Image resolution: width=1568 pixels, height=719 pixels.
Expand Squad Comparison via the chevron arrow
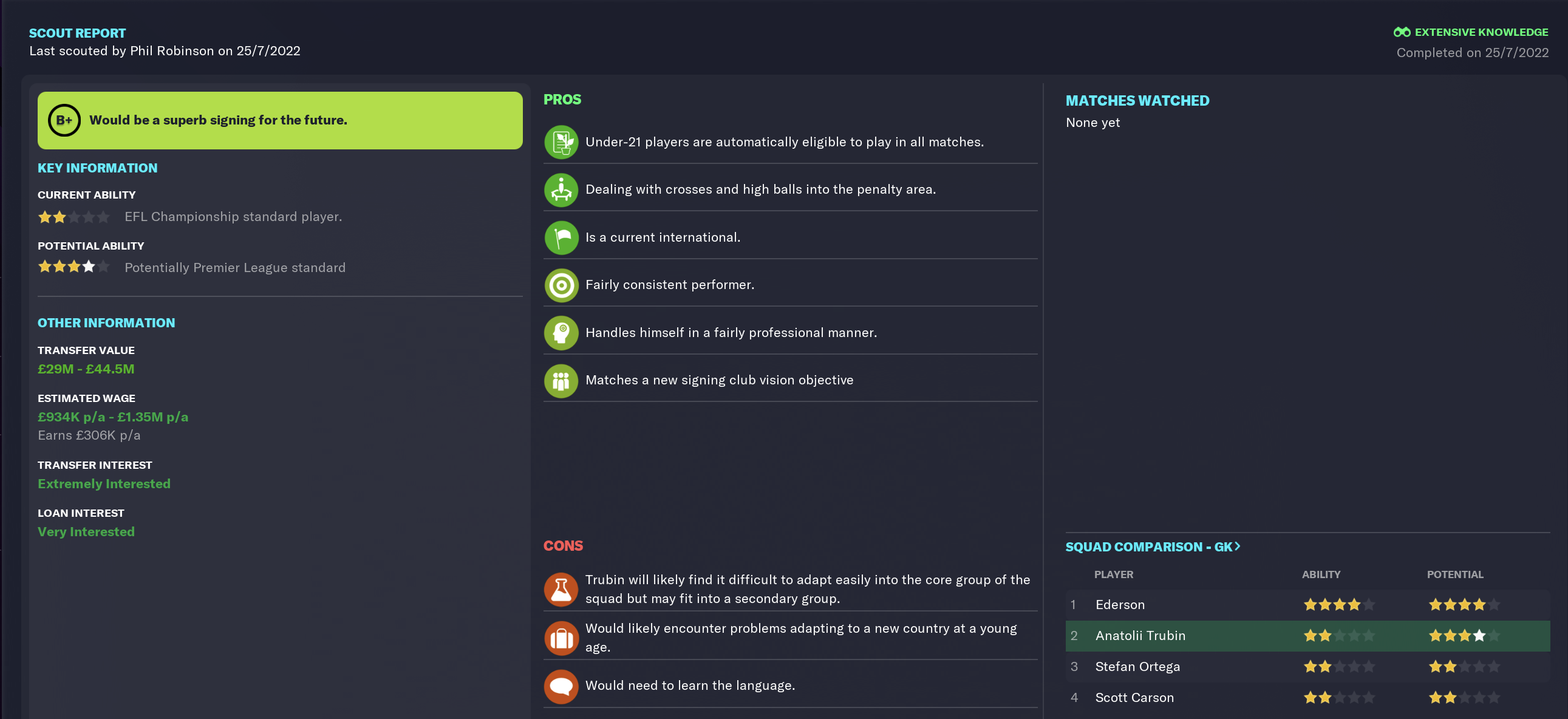[1237, 546]
